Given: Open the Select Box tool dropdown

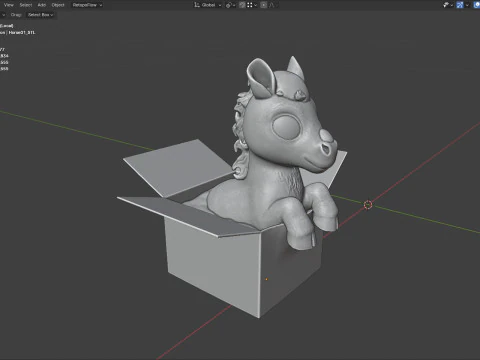Looking at the screenshot, I should [x=40, y=15].
